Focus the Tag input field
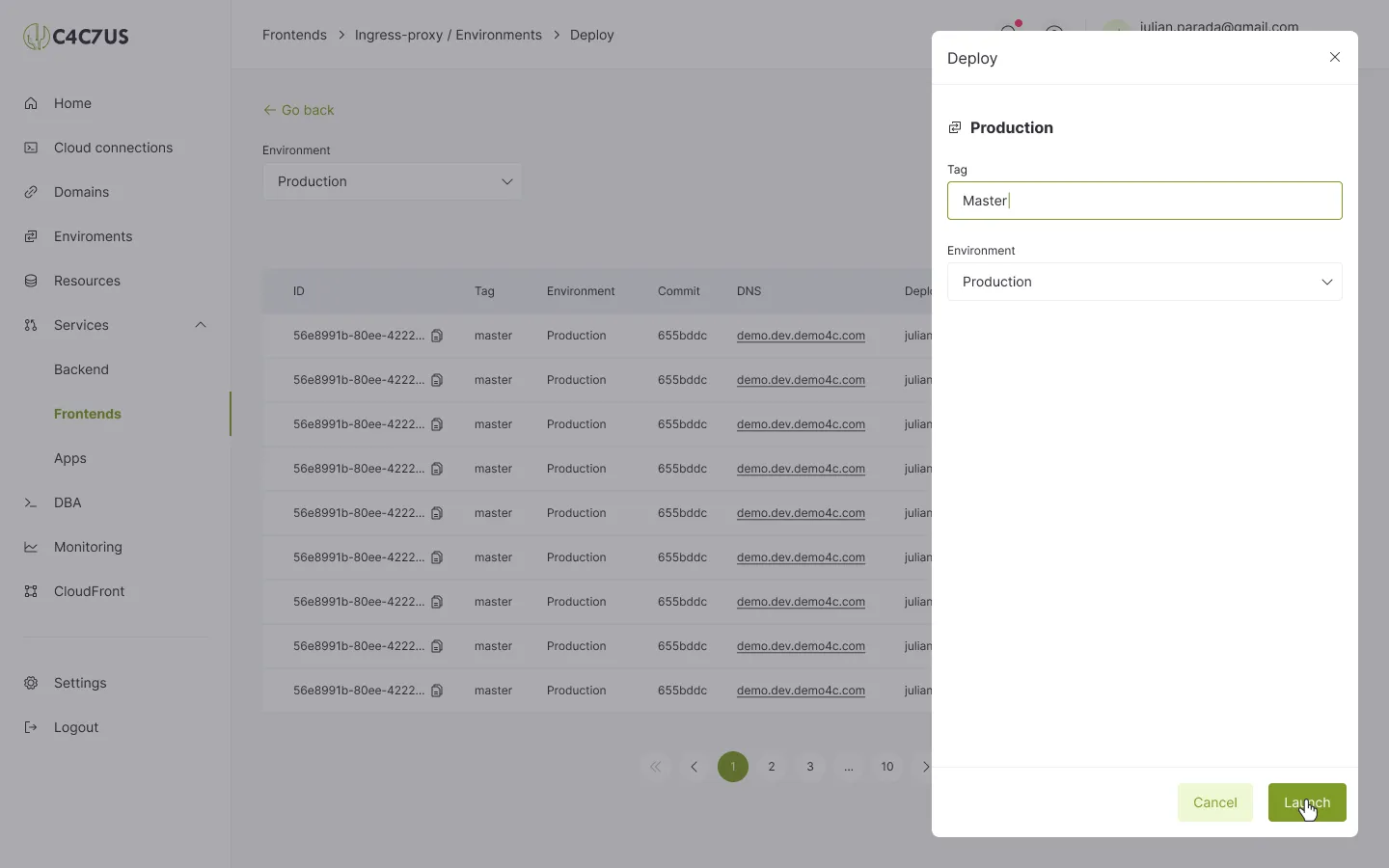 pyautogui.click(x=1145, y=201)
